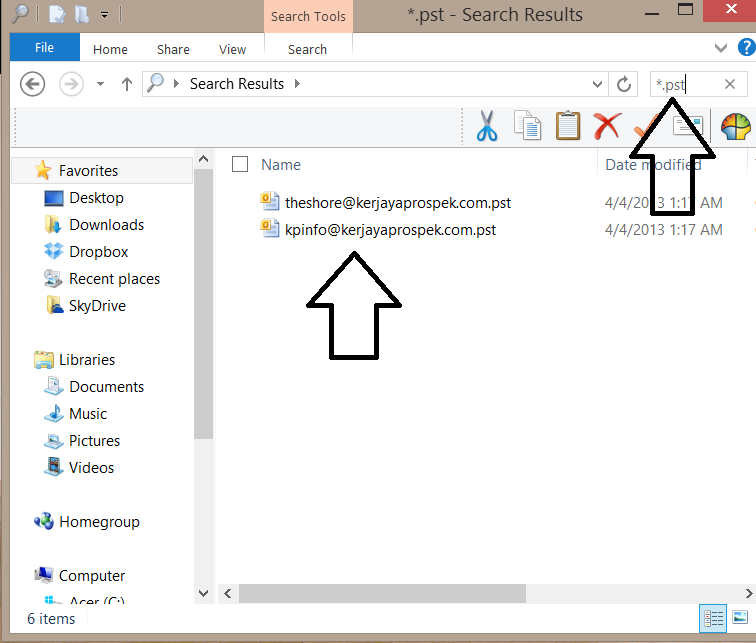Click the 6 items status text
756x643 pixels.
[x=51, y=618]
